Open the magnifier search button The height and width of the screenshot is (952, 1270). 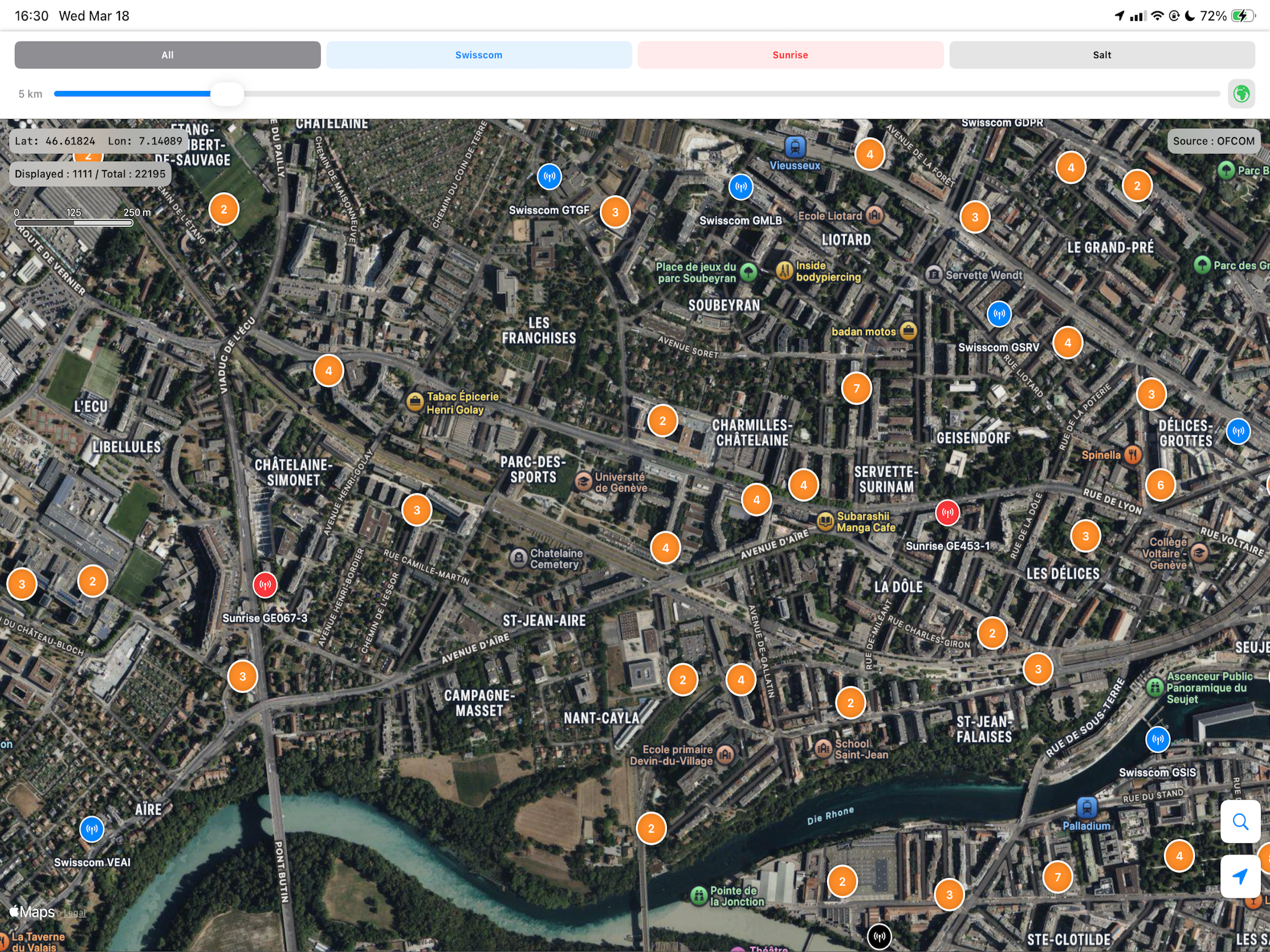tap(1240, 822)
